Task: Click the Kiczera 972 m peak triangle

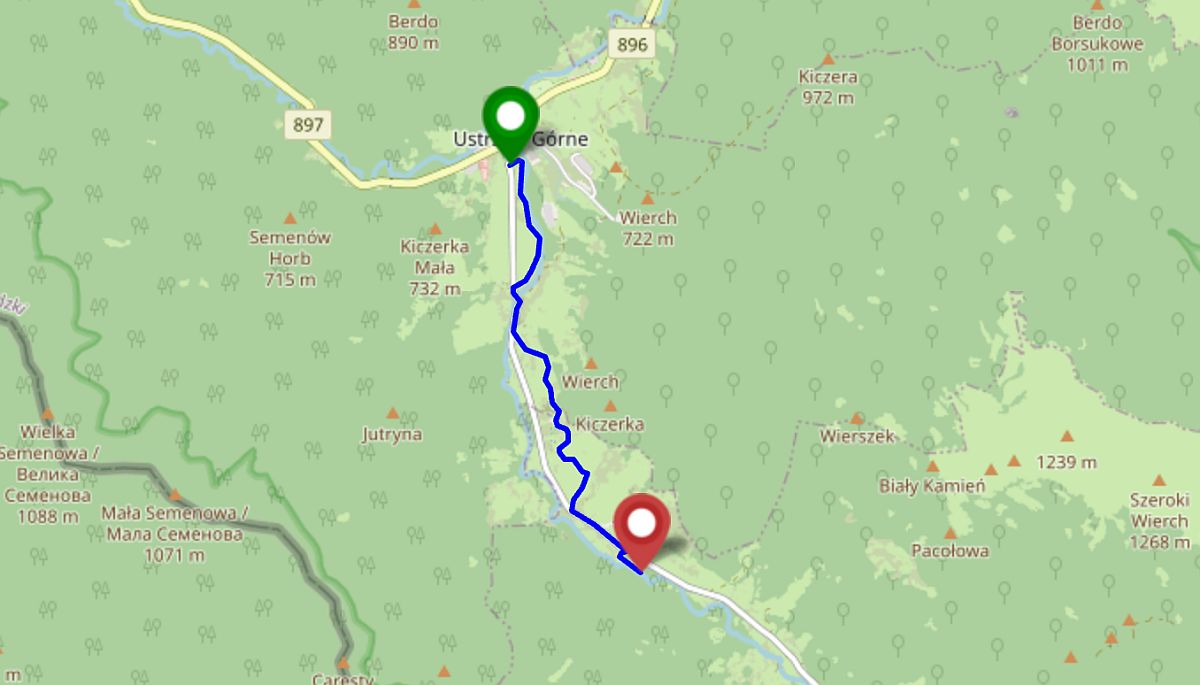Action: 828,59
